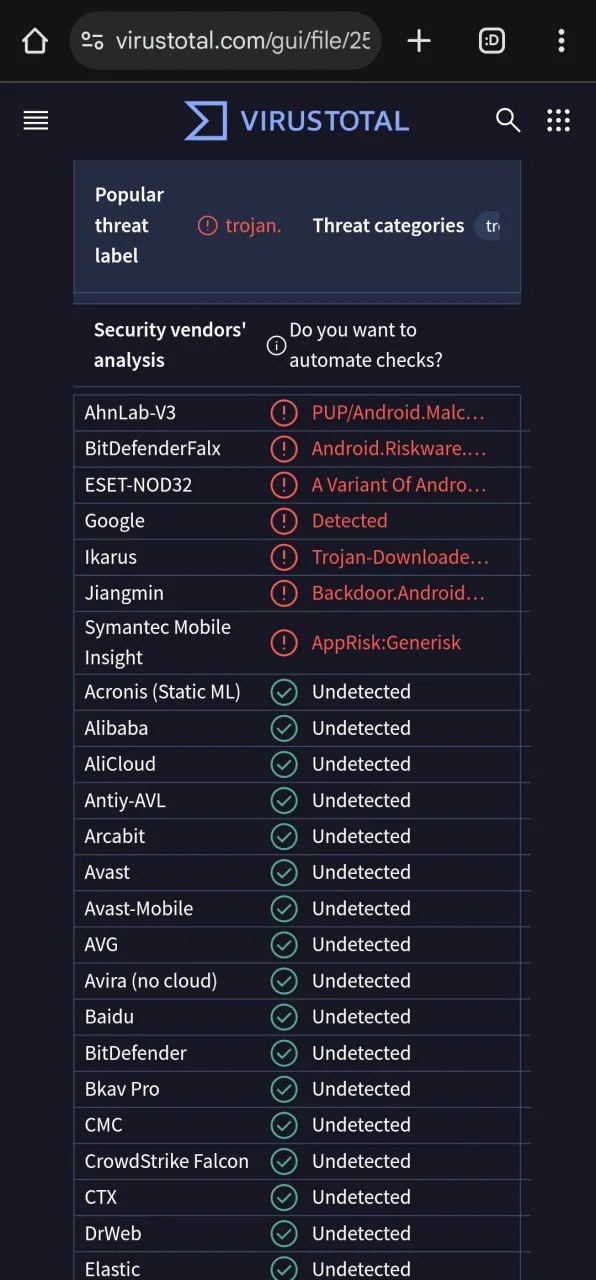Open the apps grid icon
596x1280 pixels.
[x=558, y=121]
